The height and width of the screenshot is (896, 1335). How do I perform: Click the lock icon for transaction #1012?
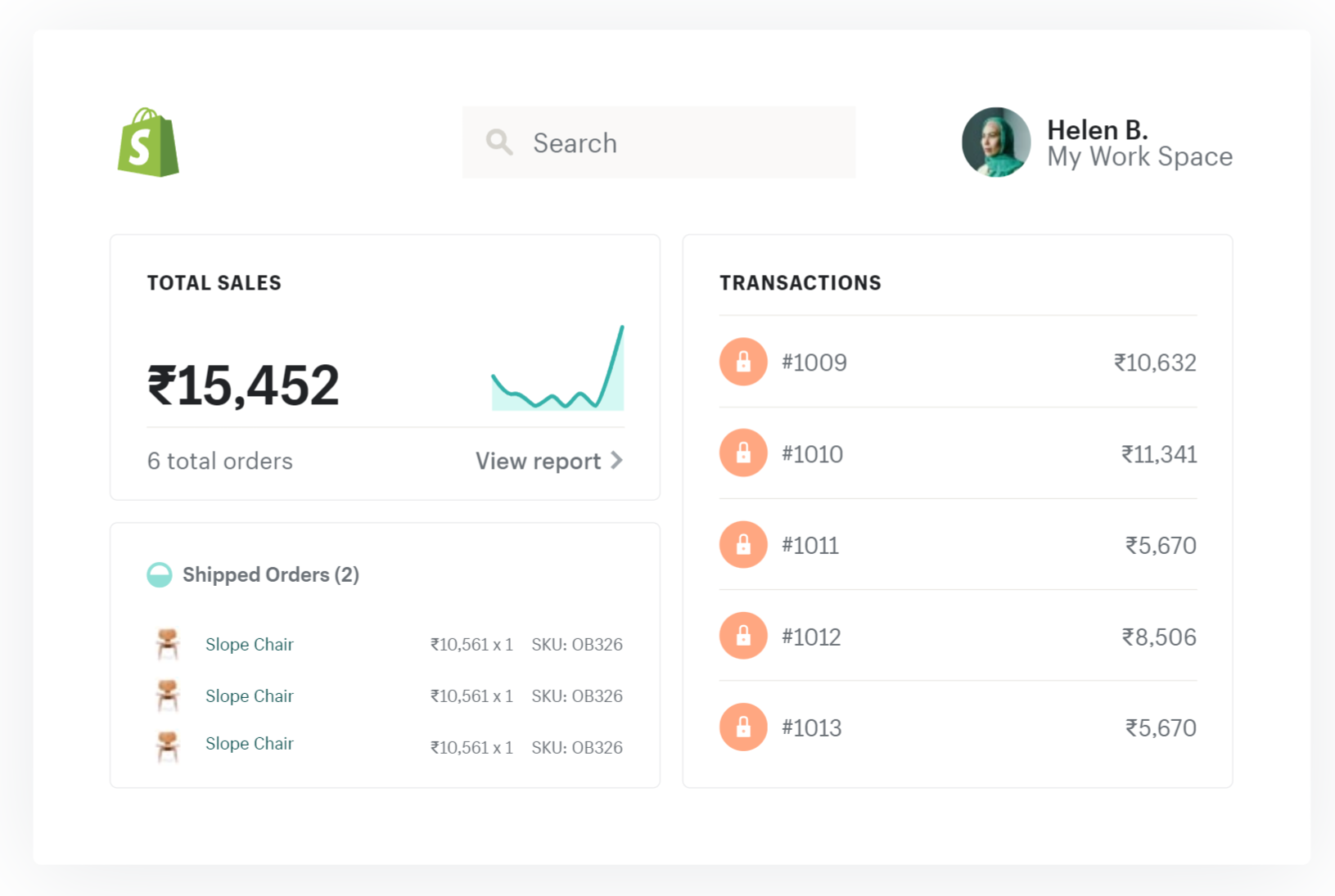pos(743,636)
